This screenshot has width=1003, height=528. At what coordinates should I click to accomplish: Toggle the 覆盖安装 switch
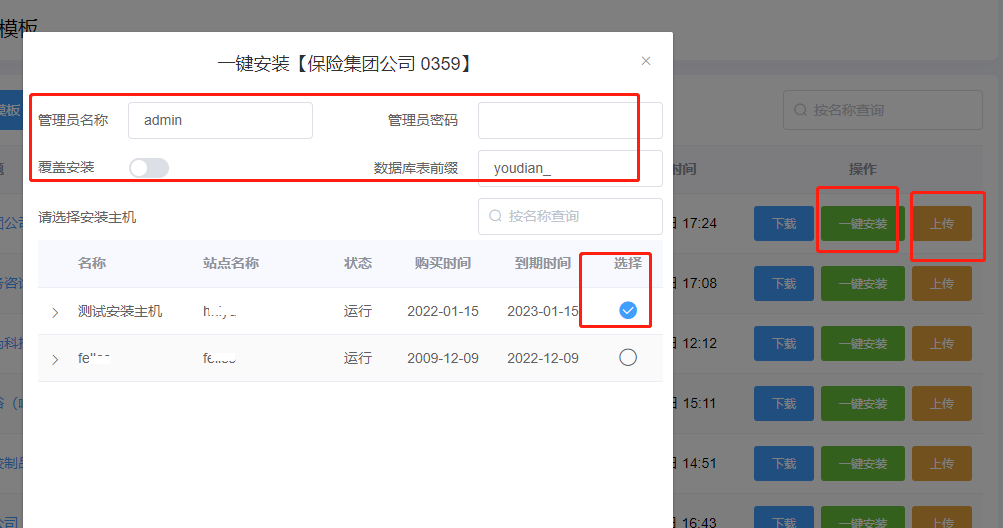pyautogui.click(x=149, y=168)
